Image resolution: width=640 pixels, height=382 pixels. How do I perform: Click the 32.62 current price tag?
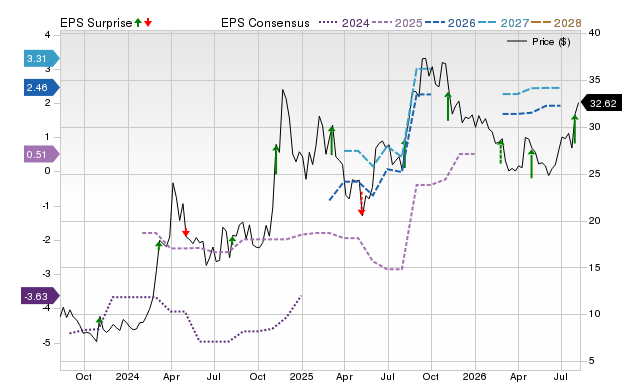(x=602, y=103)
